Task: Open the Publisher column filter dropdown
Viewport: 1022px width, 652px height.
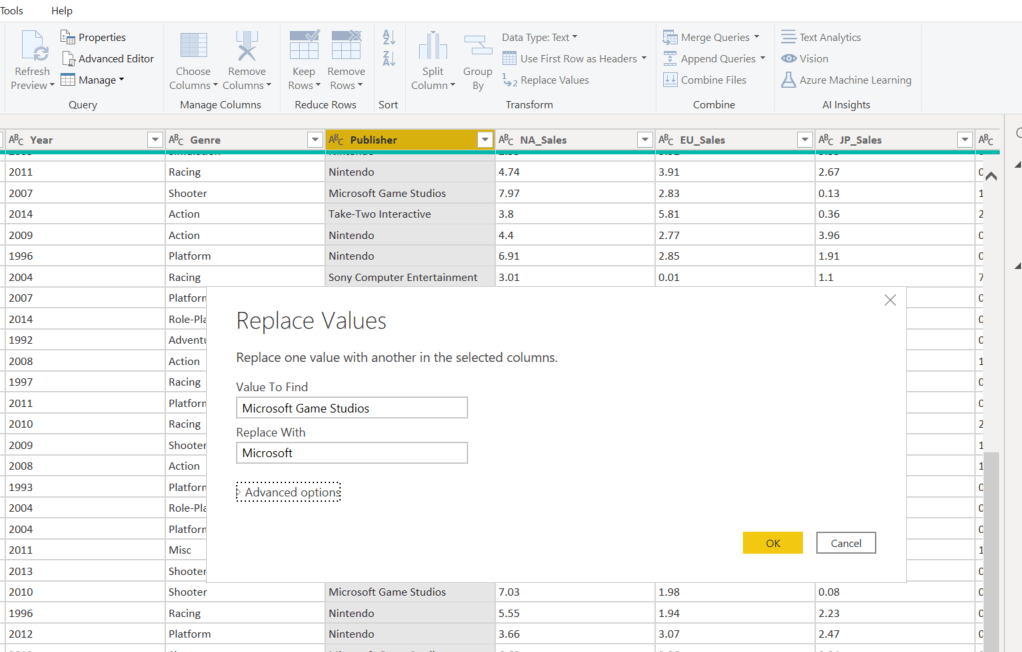Action: pos(485,140)
